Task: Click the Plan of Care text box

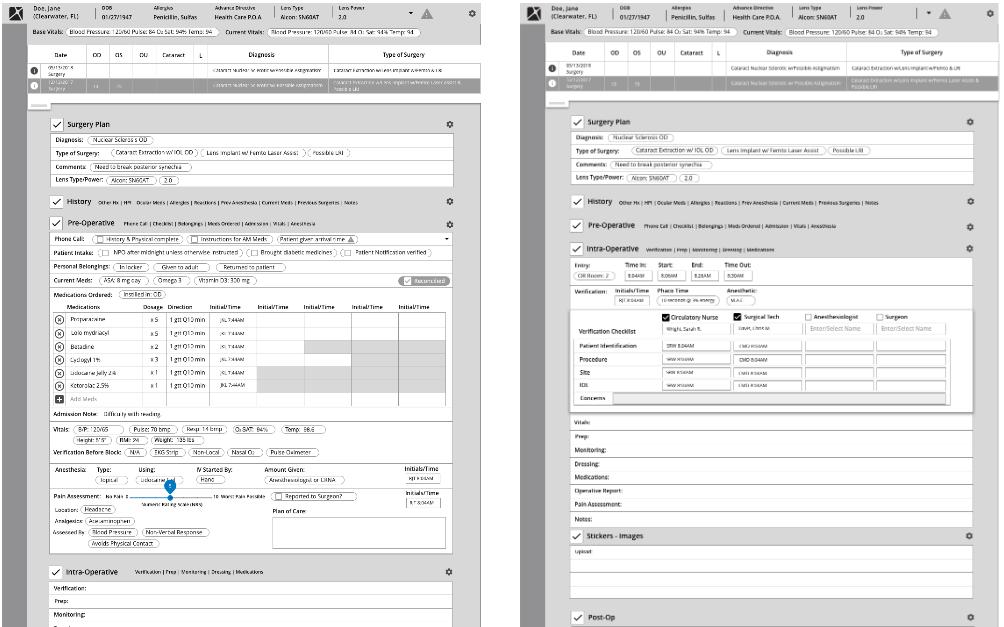Action: point(359,532)
